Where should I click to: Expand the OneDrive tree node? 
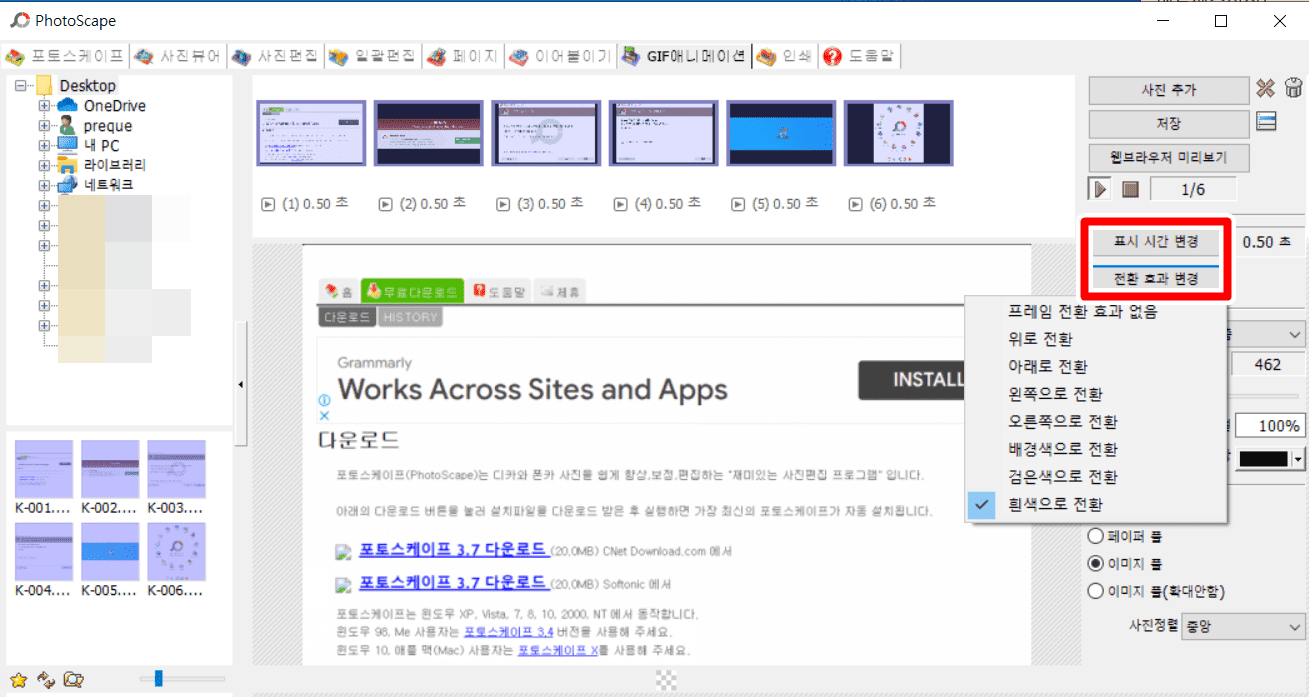[44, 106]
